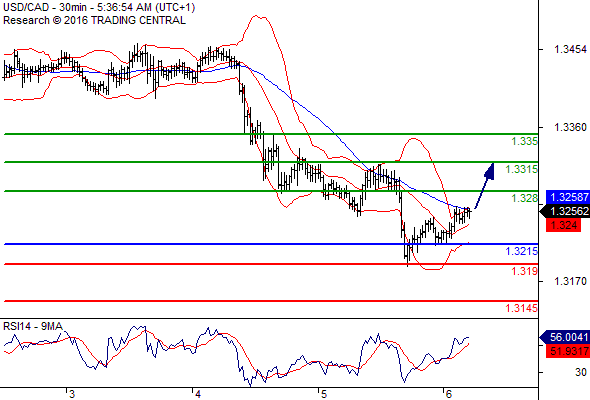Image resolution: width=590 pixels, height=400 pixels.
Task: Select the 1.335 green resistance label
Action: pyautogui.click(x=524, y=141)
